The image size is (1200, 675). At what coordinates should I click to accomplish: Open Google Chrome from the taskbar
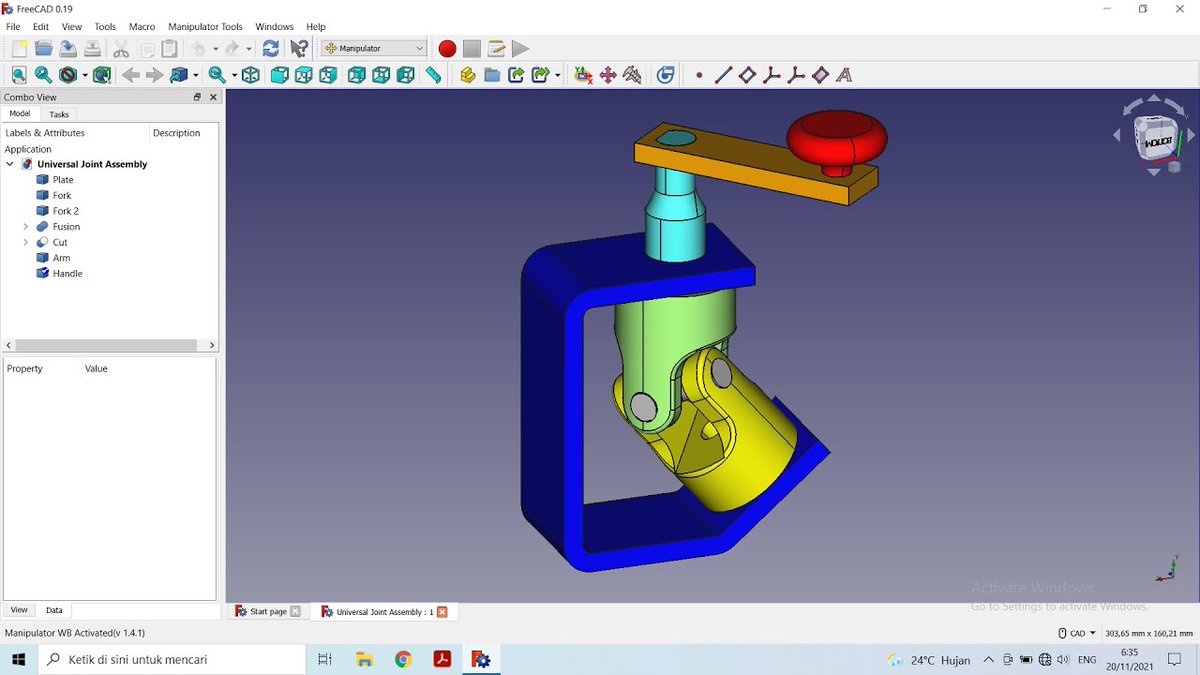click(x=403, y=659)
